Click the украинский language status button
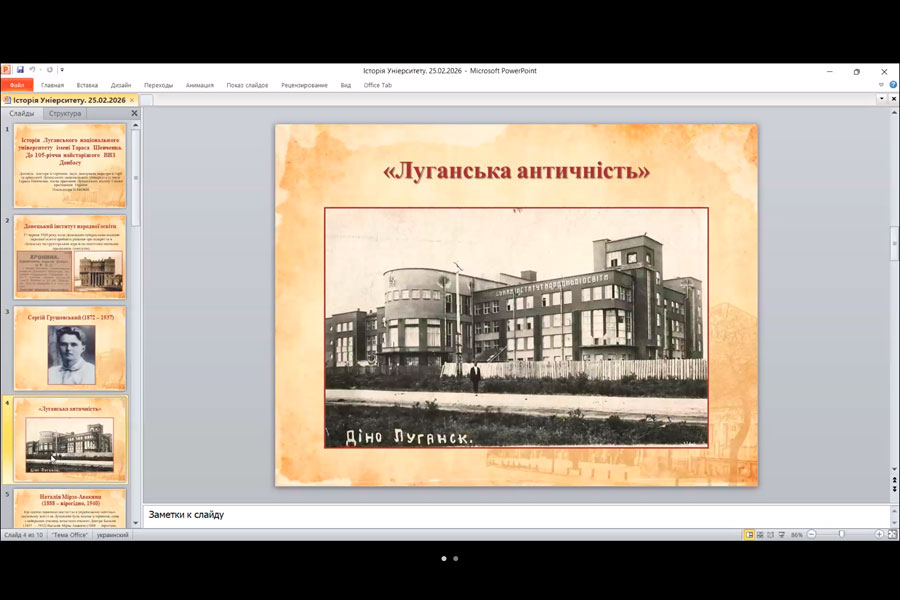 click(112, 535)
